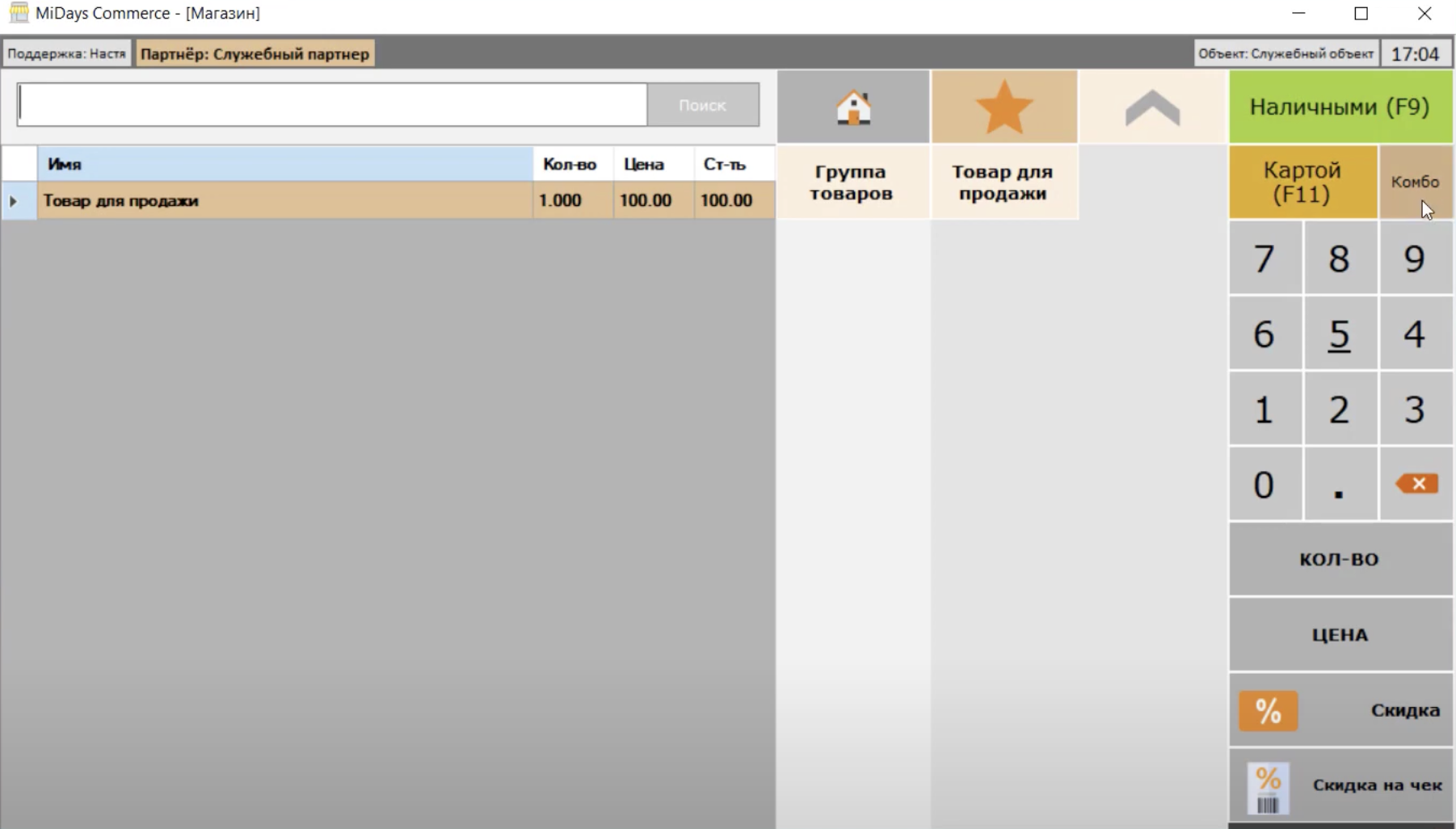Open the 'Группа товаров' category tile

(852, 183)
